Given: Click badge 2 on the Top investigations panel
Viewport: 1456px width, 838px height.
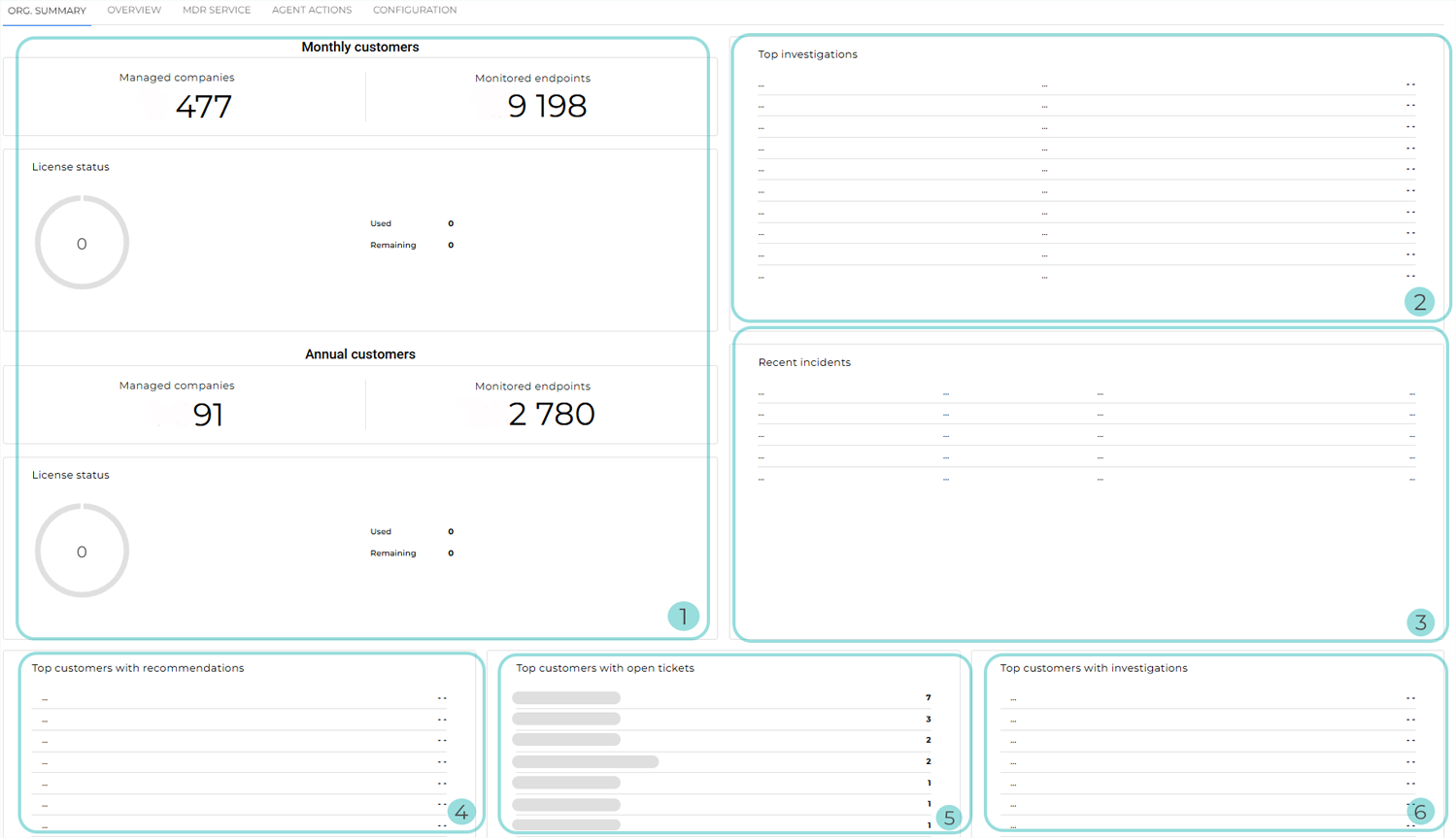Looking at the screenshot, I should (x=1419, y=302).
